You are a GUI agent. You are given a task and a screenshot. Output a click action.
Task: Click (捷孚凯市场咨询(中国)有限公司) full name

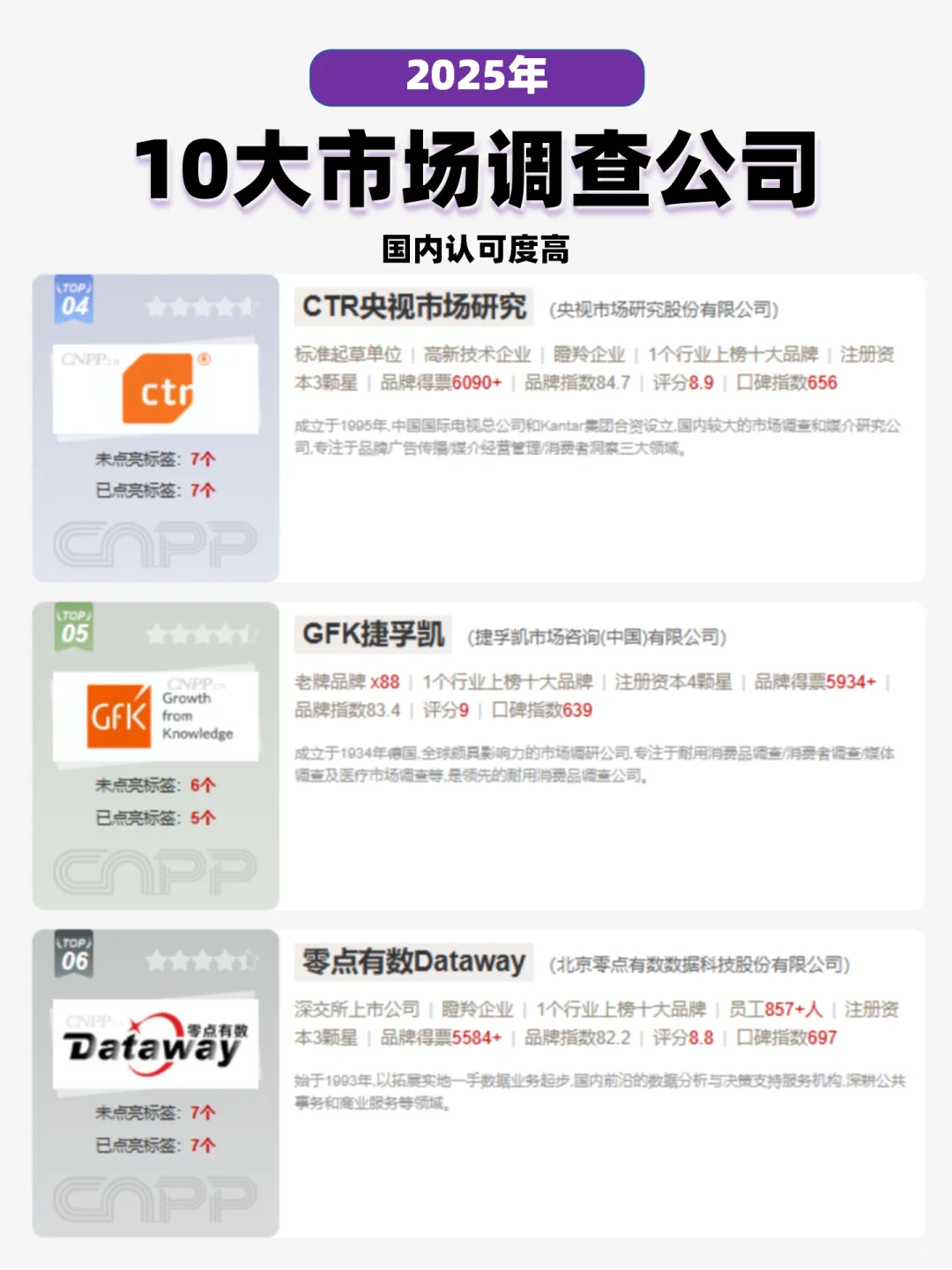pyautogui.click(x=597, y=637)
